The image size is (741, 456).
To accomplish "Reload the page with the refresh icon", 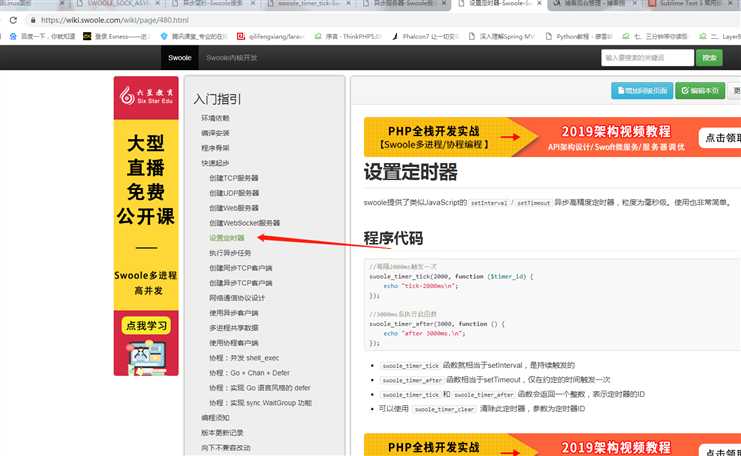I will click(13, 20).
